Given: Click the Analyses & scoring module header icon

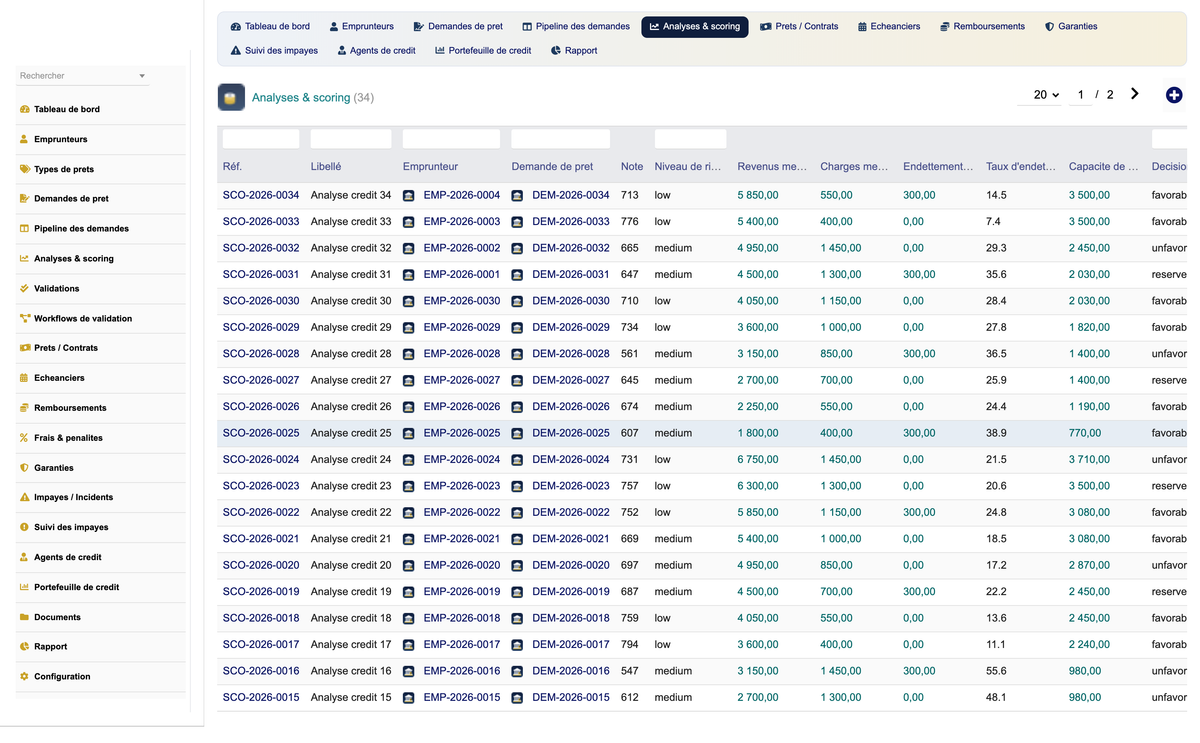Looking at the screenshot, I should point(231,97).
